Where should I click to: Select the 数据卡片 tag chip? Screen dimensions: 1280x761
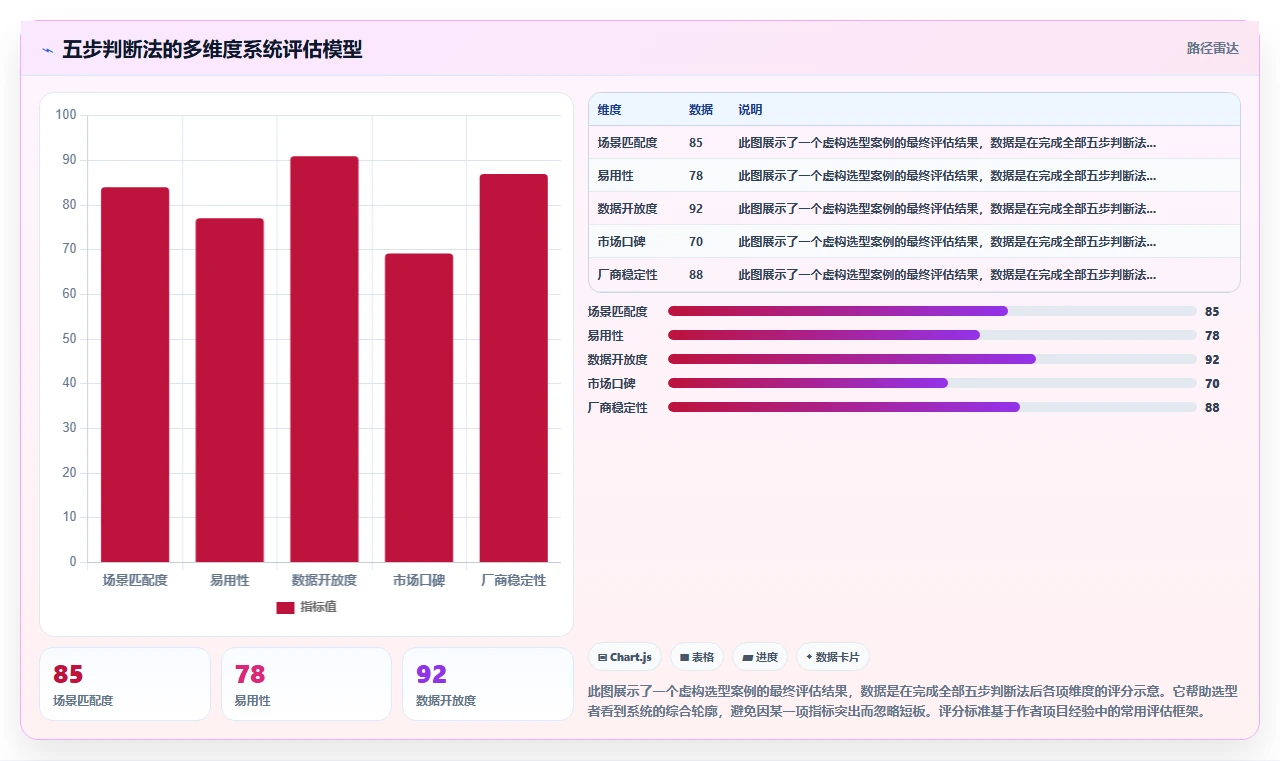pyautogui.click(x=833, y=657)
